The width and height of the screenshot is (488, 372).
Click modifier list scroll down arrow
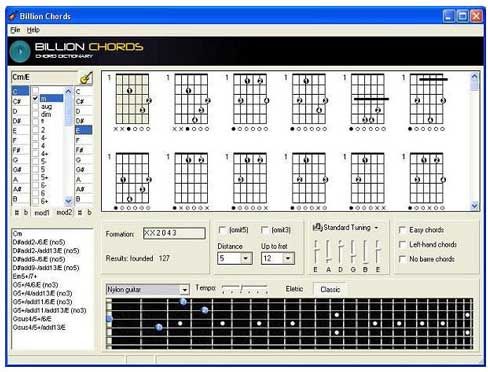pyautogui.click(x=68, y=201)
